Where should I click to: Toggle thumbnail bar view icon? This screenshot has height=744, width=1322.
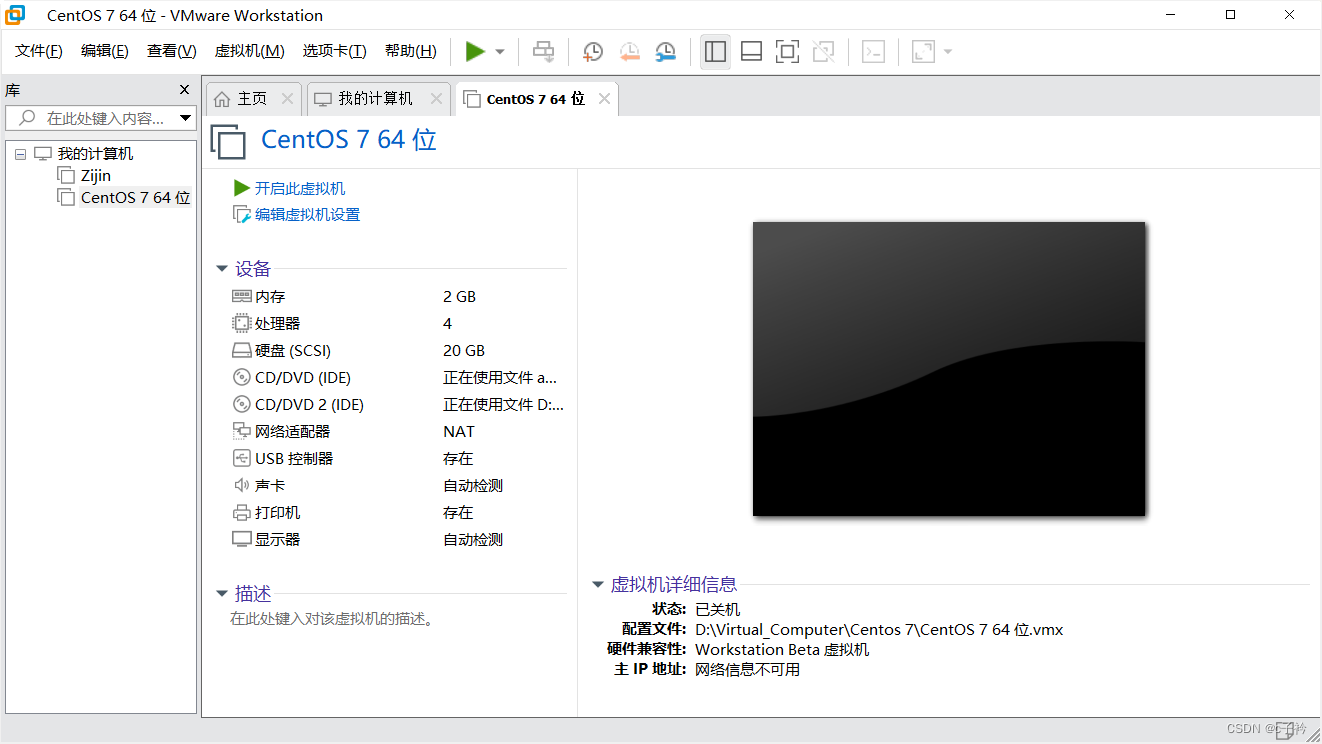coord(752,51)
